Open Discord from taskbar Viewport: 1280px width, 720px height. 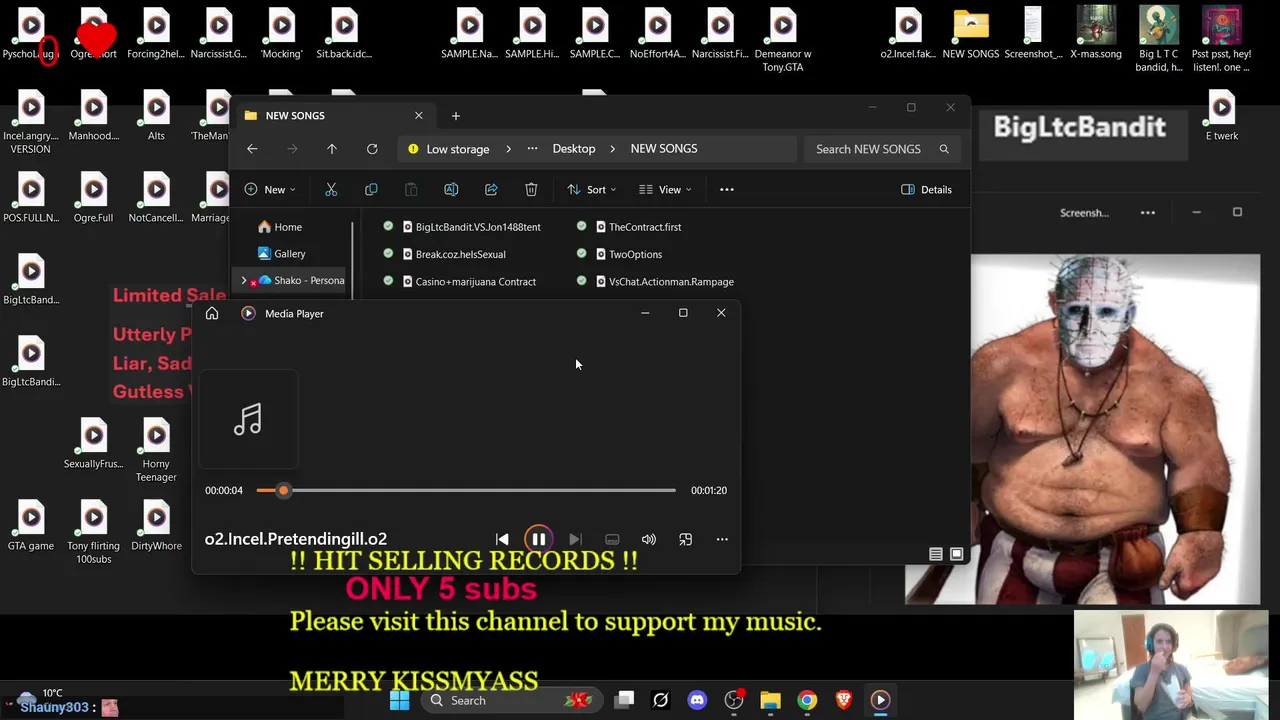point(697,700)
